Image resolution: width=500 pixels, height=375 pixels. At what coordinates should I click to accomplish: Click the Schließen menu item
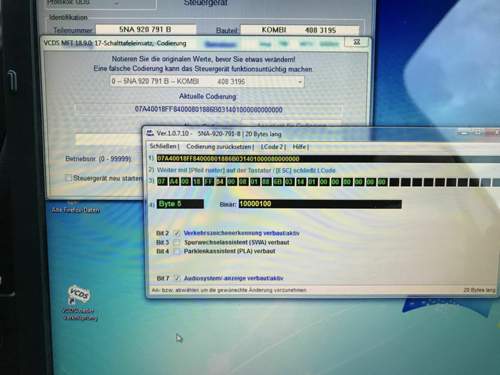[163, 146]
